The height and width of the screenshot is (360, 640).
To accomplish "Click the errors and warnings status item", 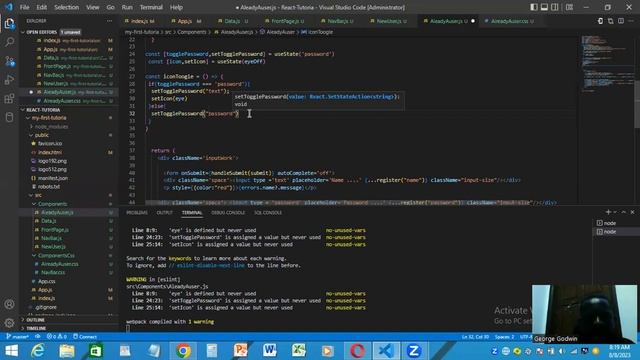I will coord(56,337).
